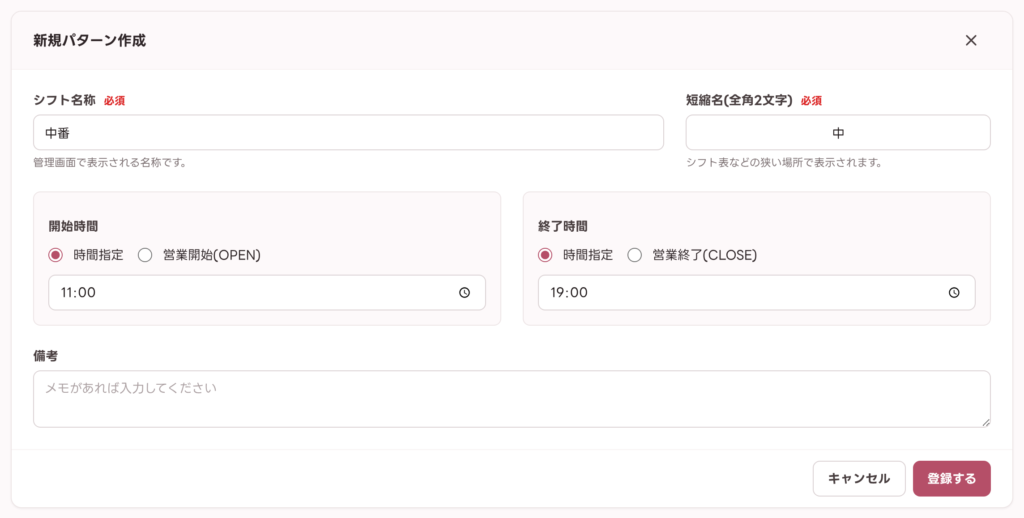Image resolution: width=1024 pixels, height=518 pixels.
Task: Select 時間指定 radio under 終了時間
Action: pyautogui.click(x=545, y=255)
